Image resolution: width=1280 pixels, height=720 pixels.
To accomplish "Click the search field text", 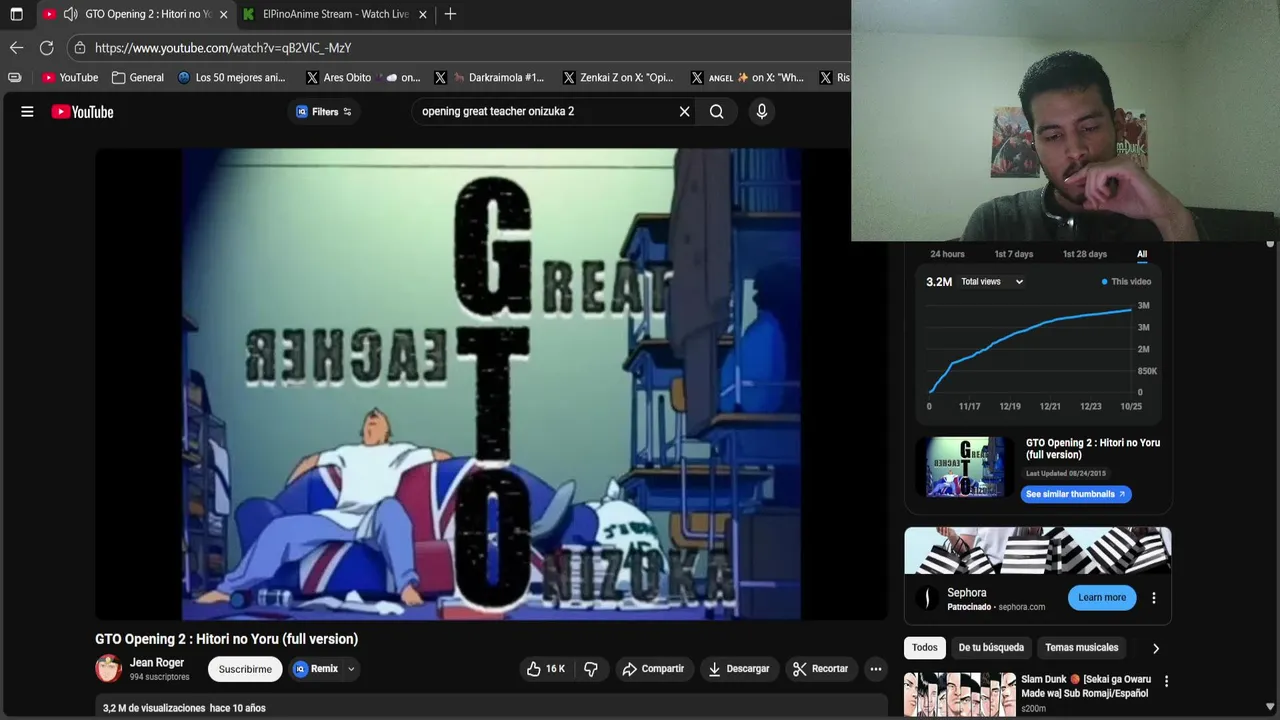I will [x=498, y=111].
